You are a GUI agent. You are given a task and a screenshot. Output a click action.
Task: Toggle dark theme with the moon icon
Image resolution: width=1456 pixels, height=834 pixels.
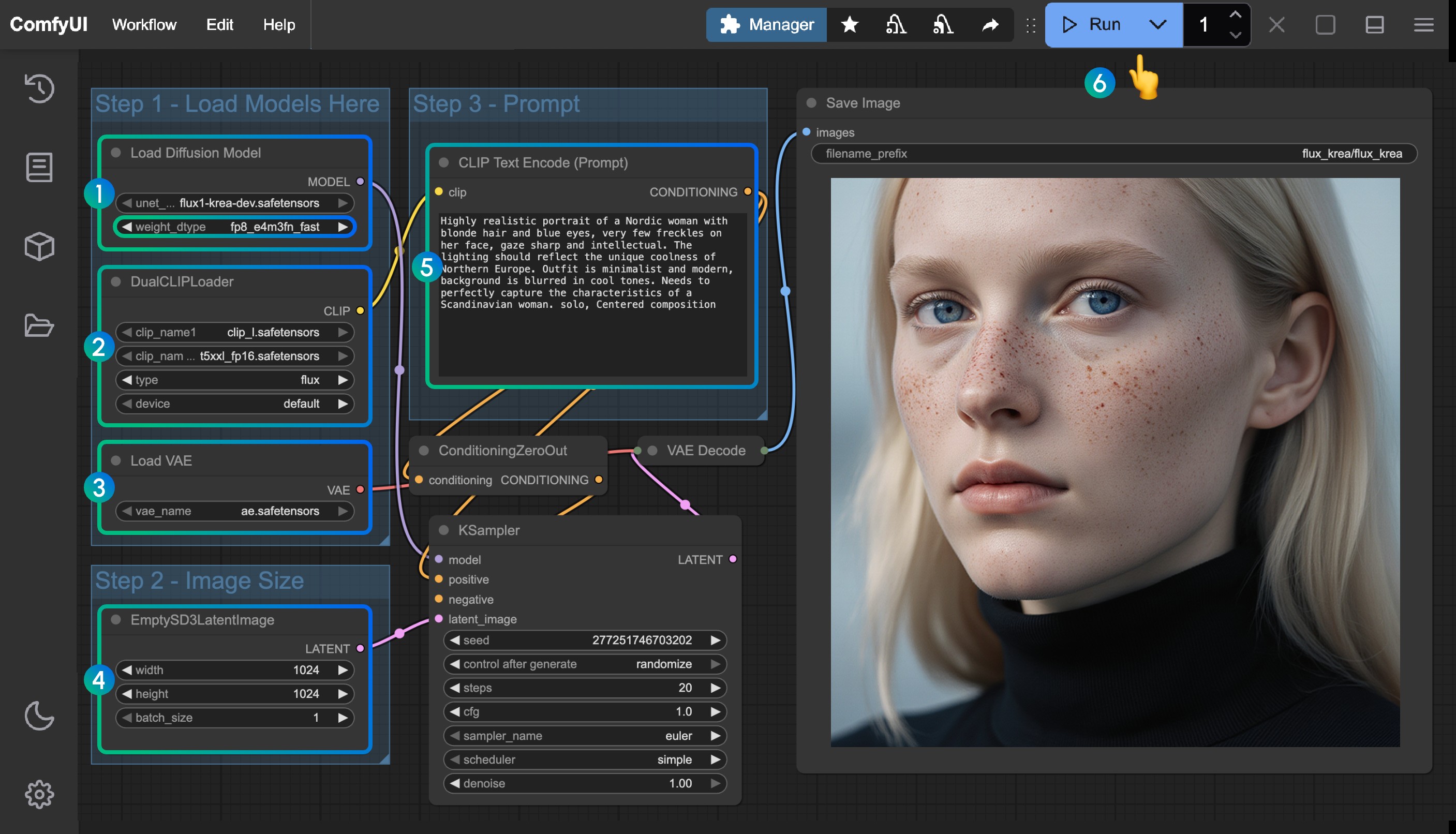38,716
